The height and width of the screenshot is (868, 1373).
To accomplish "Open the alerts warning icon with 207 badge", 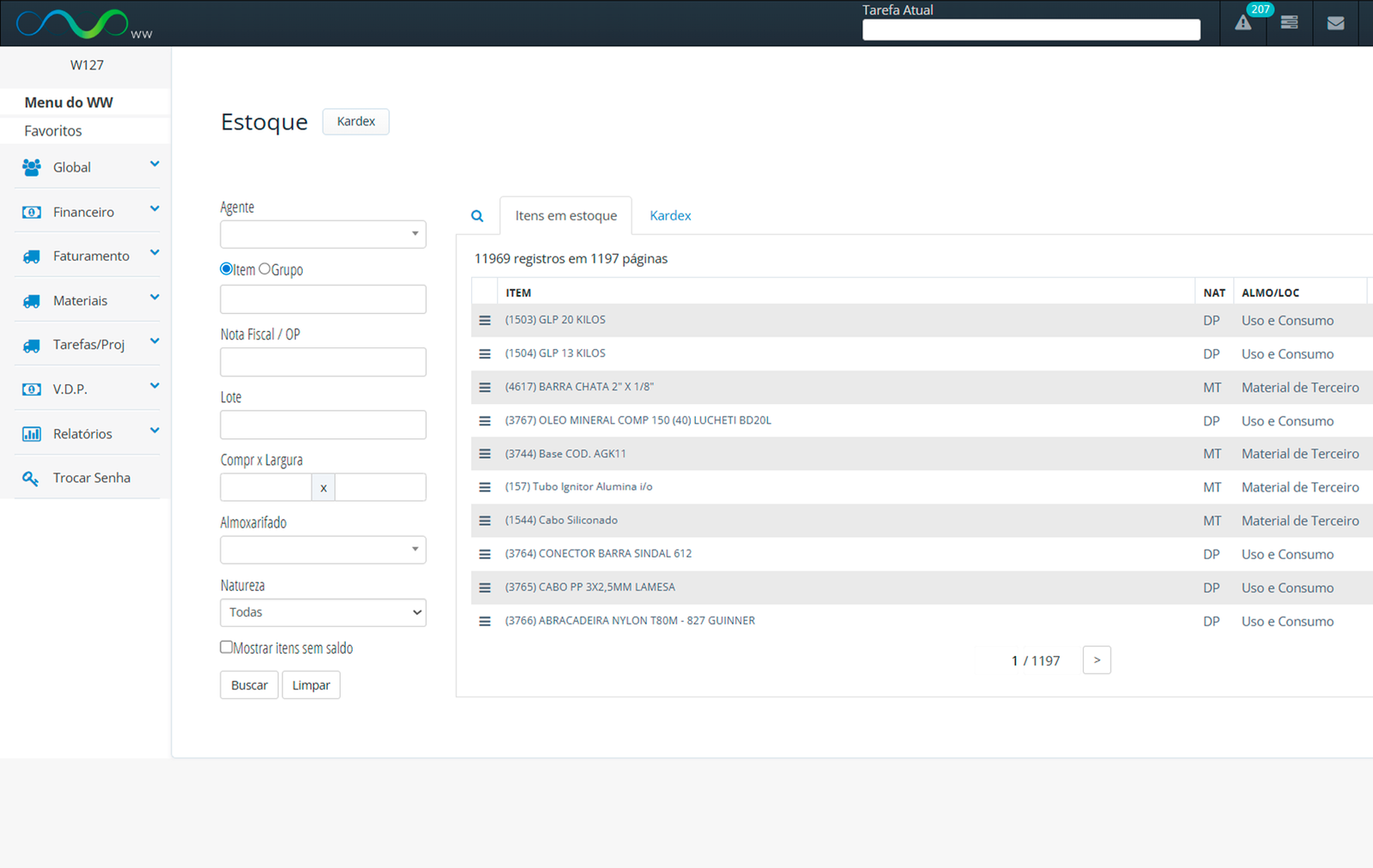I will click(1243, 23).
